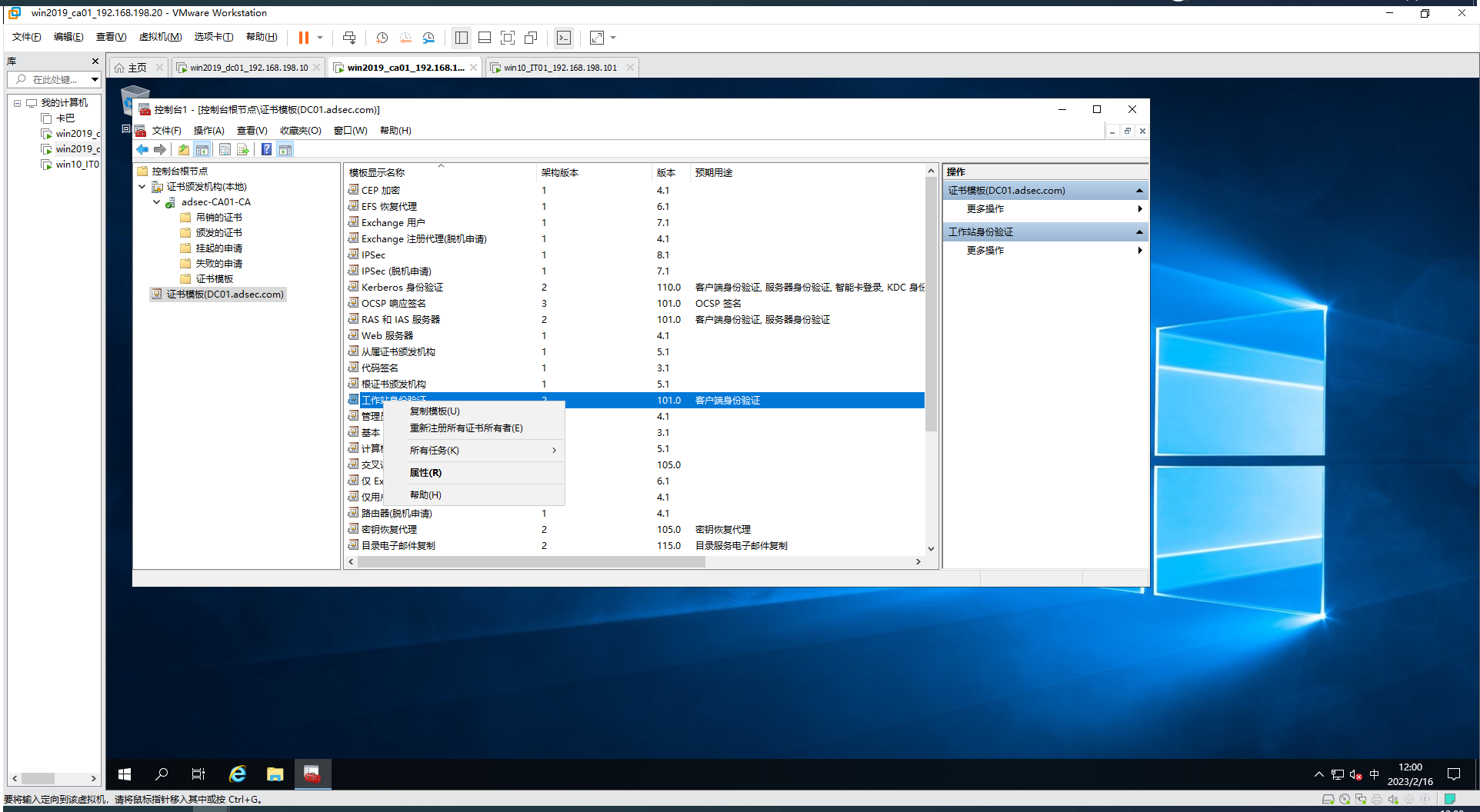This screenshot has height=812, width=1480.
Task: Toggle the VMware library sidebar view icon
Action: pyautogui.click(x=462, y=38)
